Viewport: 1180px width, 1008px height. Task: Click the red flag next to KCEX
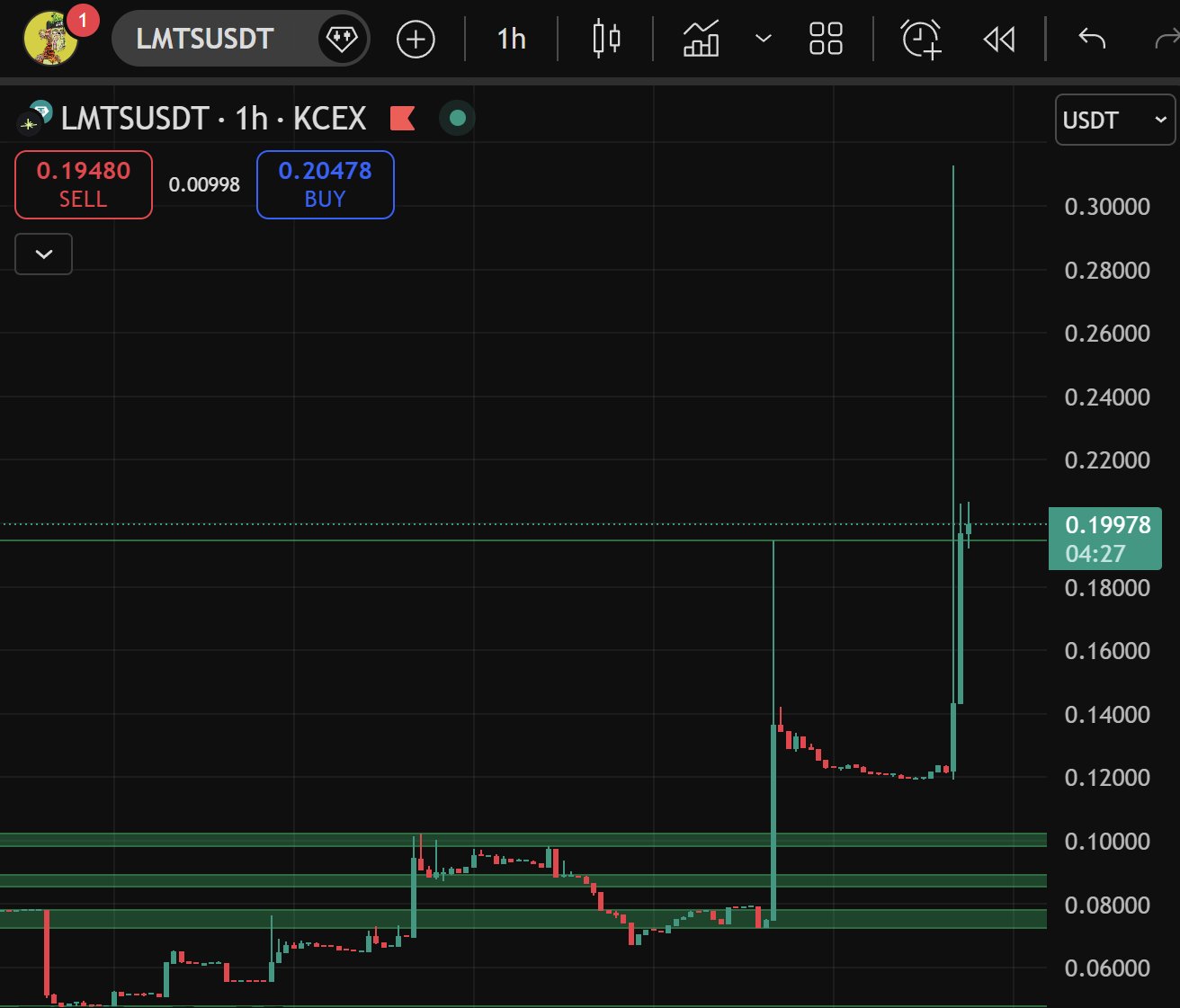pyautogui.click(x=402, y=118)
